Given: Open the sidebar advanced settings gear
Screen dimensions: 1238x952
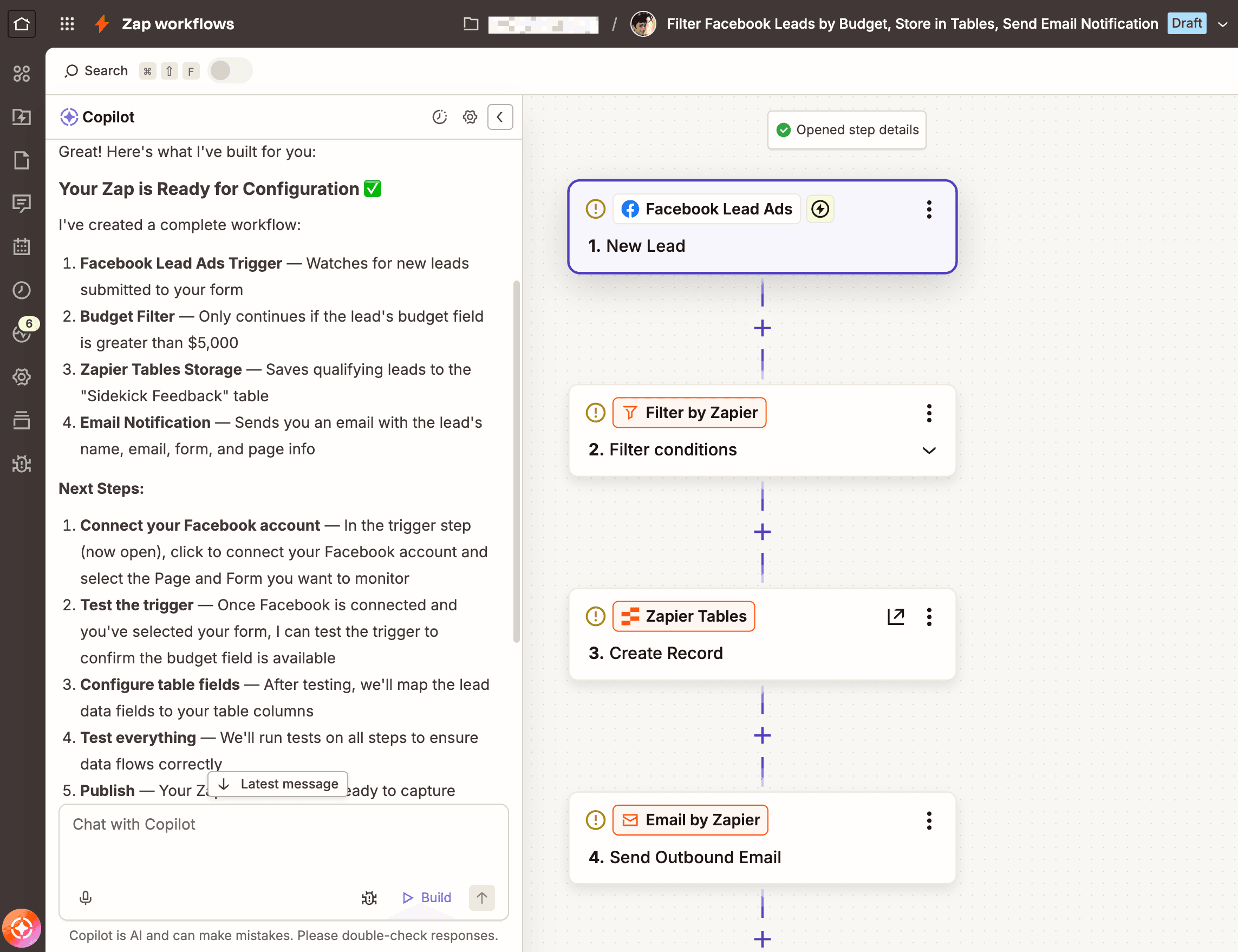Looking at the screenshot, I should 22,377.
